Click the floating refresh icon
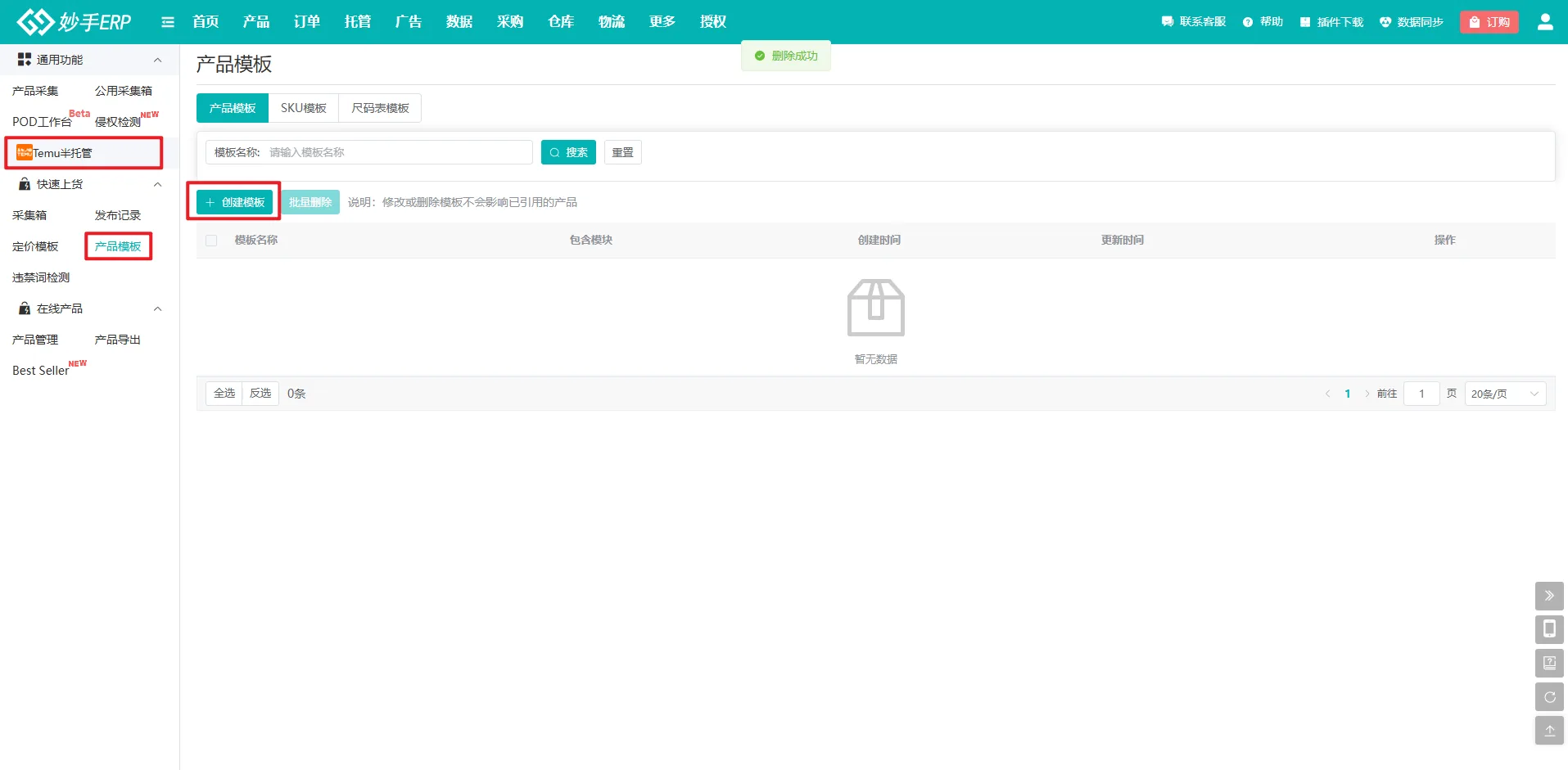Screen dimensions: 1568x770 (1549, 697)
